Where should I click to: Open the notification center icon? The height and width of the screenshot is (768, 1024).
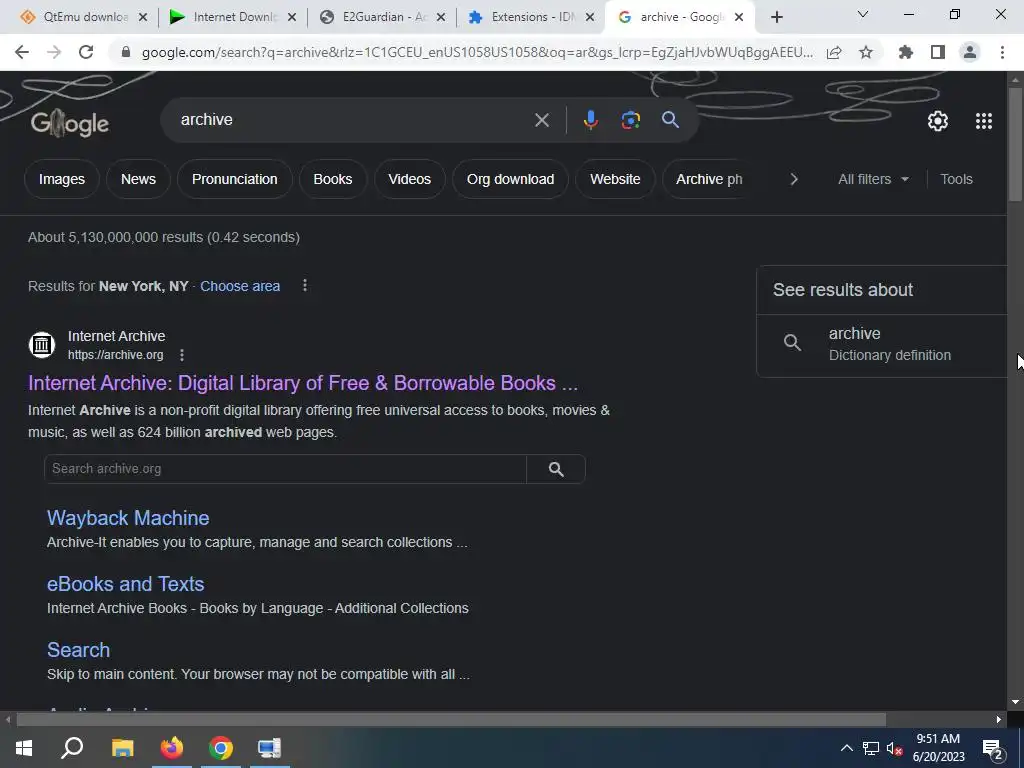click(x=993, y=749)
